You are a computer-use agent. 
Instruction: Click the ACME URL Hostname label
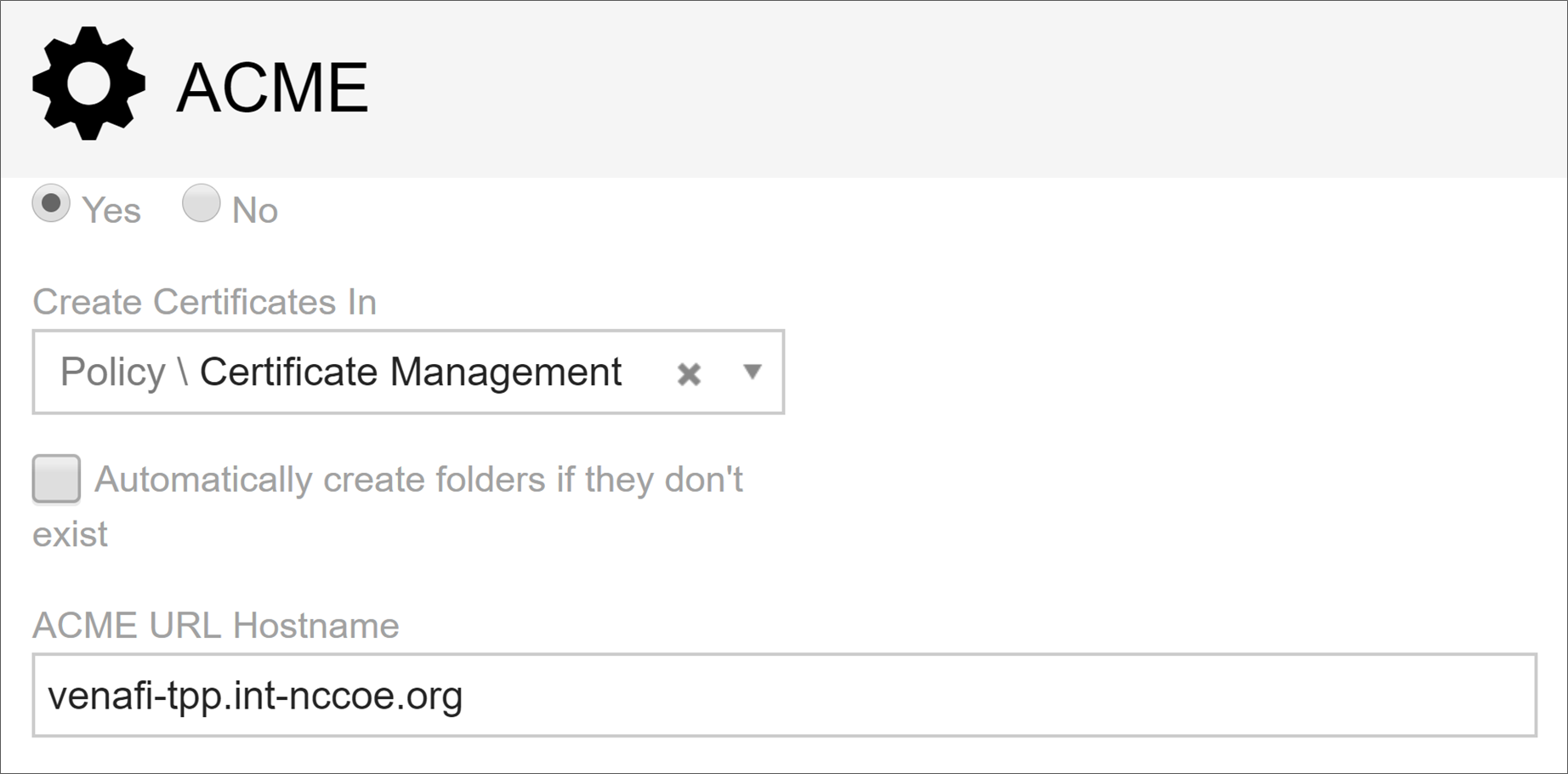tap(216, 625)
